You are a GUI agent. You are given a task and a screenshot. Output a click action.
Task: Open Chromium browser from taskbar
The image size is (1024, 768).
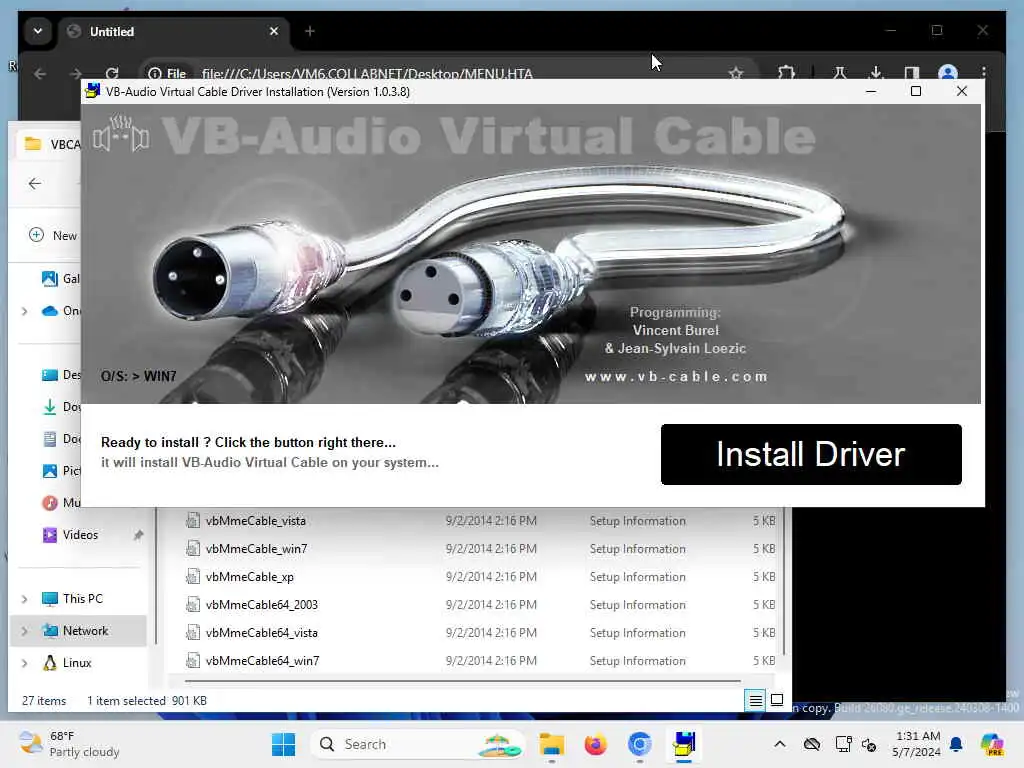pos(639,744)
